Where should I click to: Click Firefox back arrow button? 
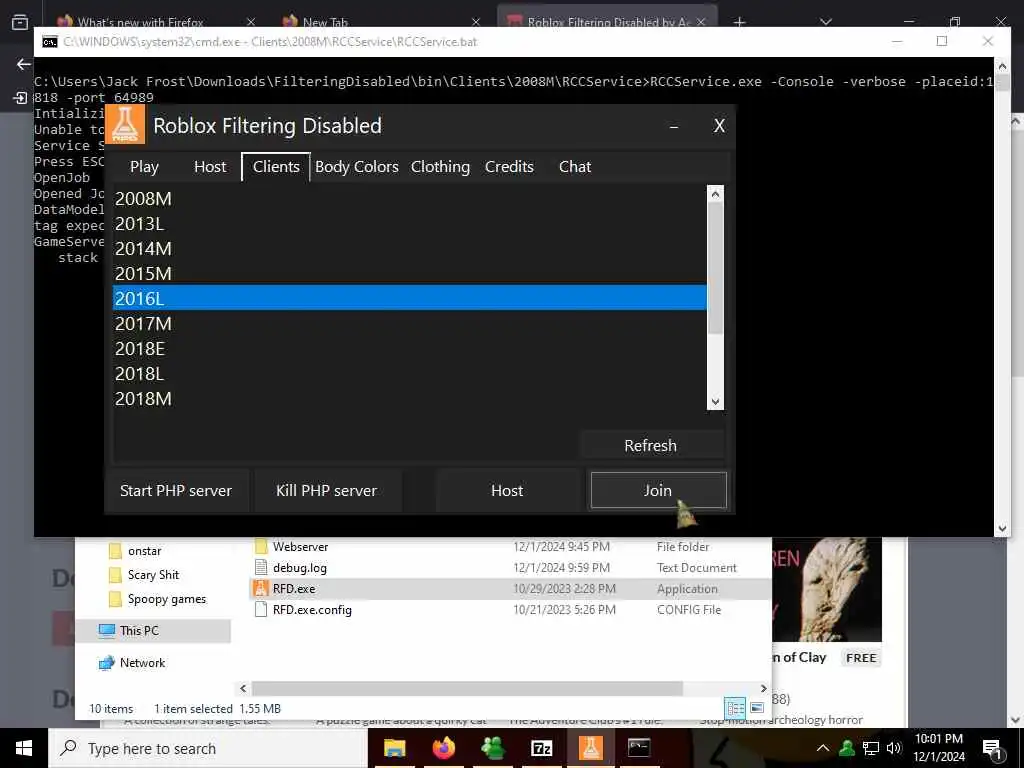(x=24, y=64)
